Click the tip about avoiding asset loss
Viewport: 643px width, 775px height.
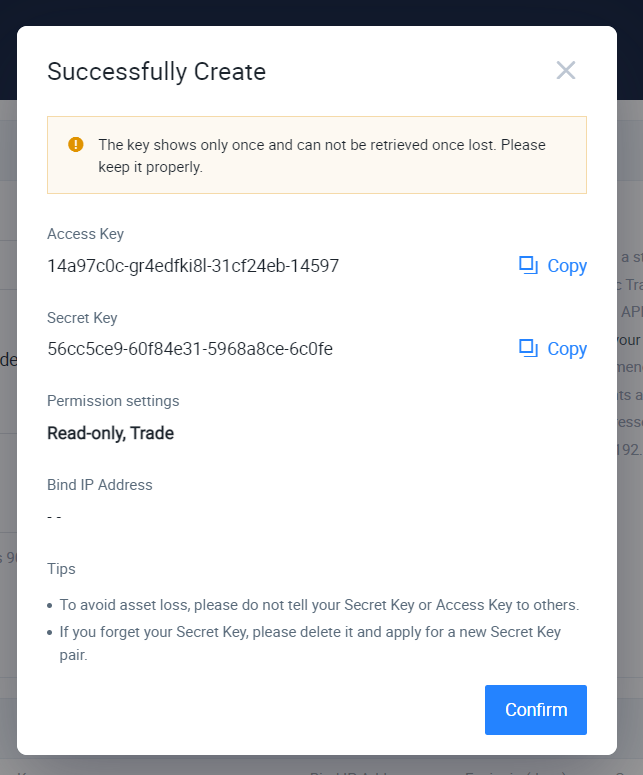(x=319, y=605)
